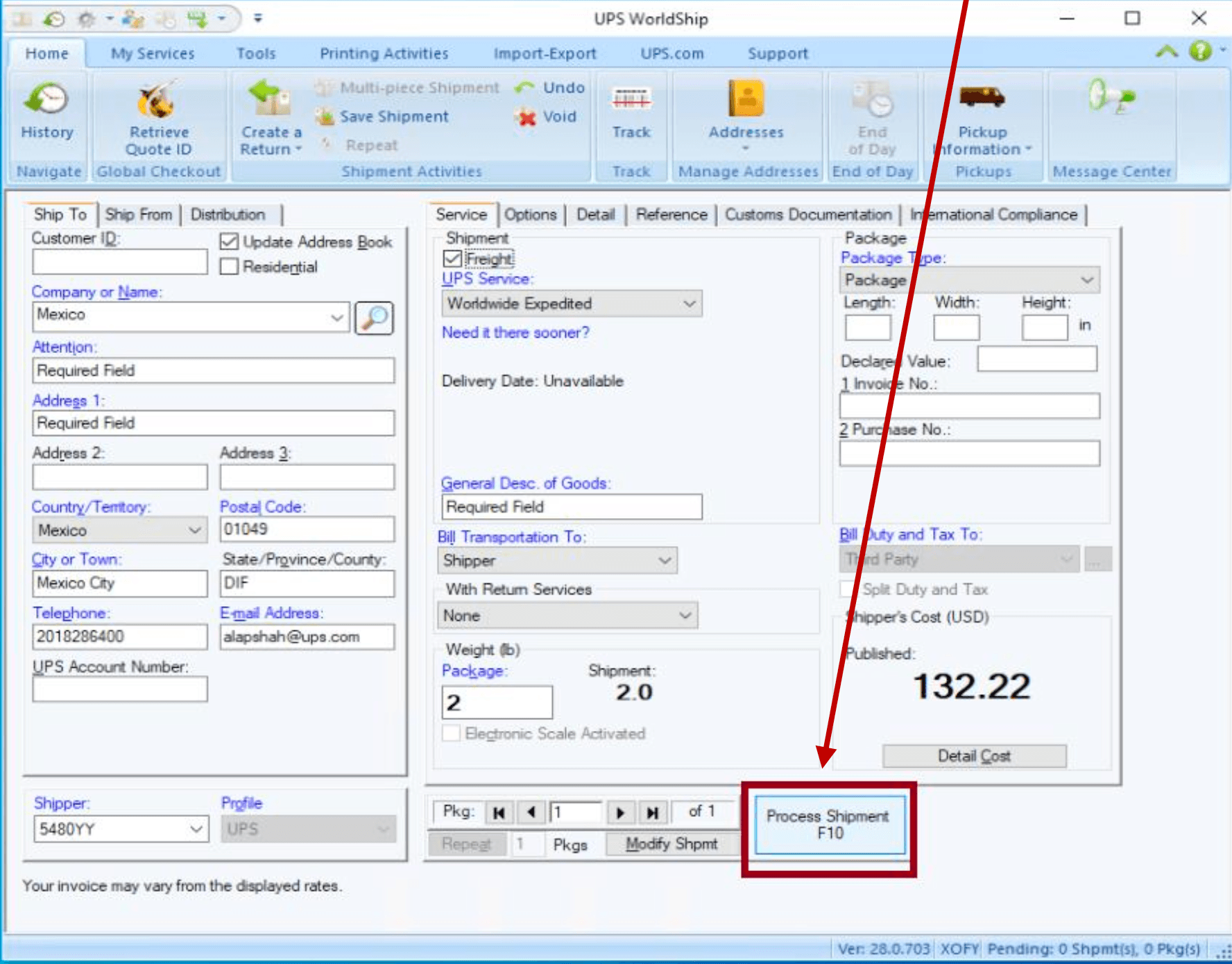Viewport: 1232px width, 964px height.
Task: Go to the last package
Action: point(653,812)
